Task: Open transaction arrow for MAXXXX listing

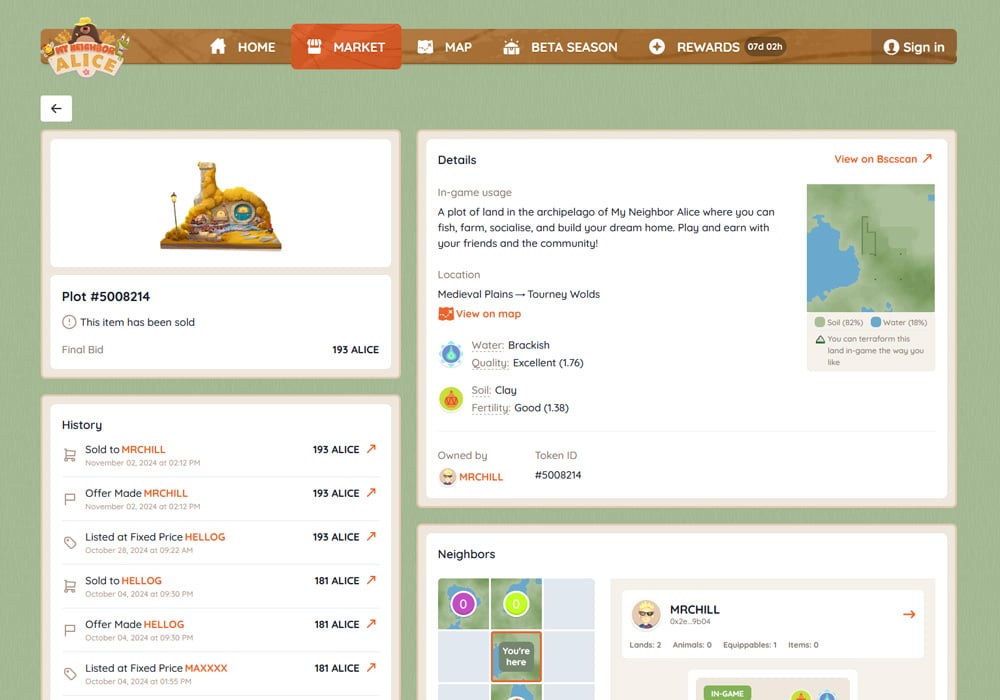Action: [x=371, y=667]
